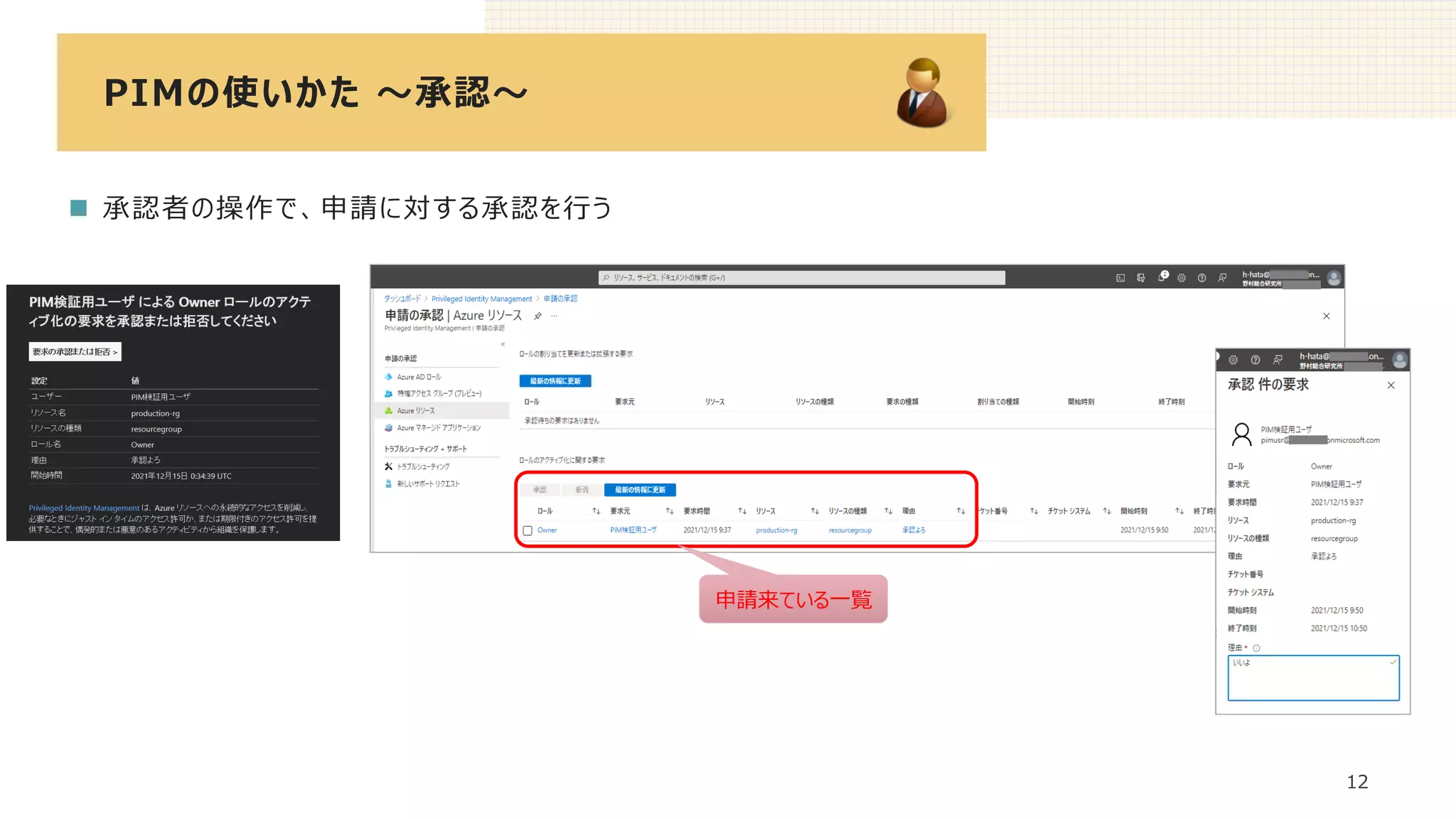
Task: Select Azure マネージド アプリケーション sidebar item
Action: pos(438,427)
